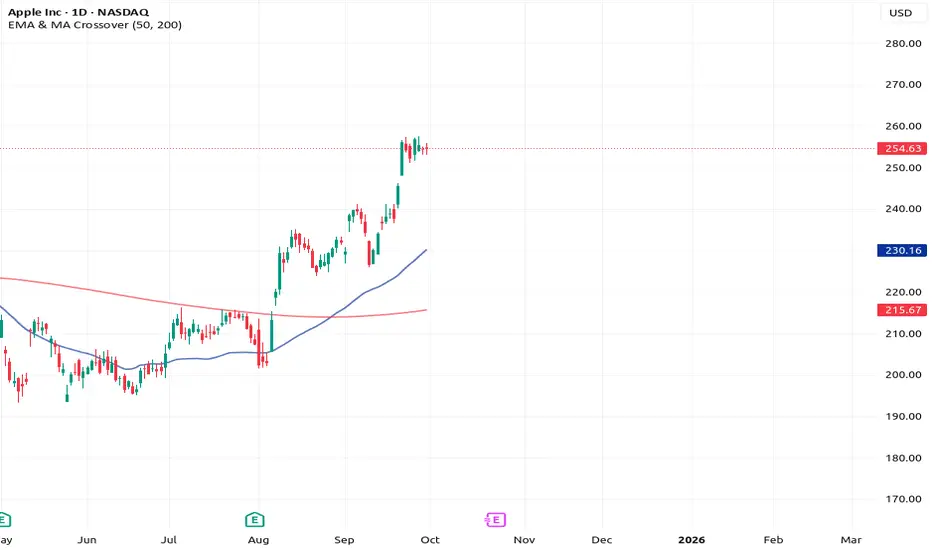The height and width of the screenshot is (550, 932).
Task: Click the upcoming magenta earnings marker
Action: [x=493, y=518]
